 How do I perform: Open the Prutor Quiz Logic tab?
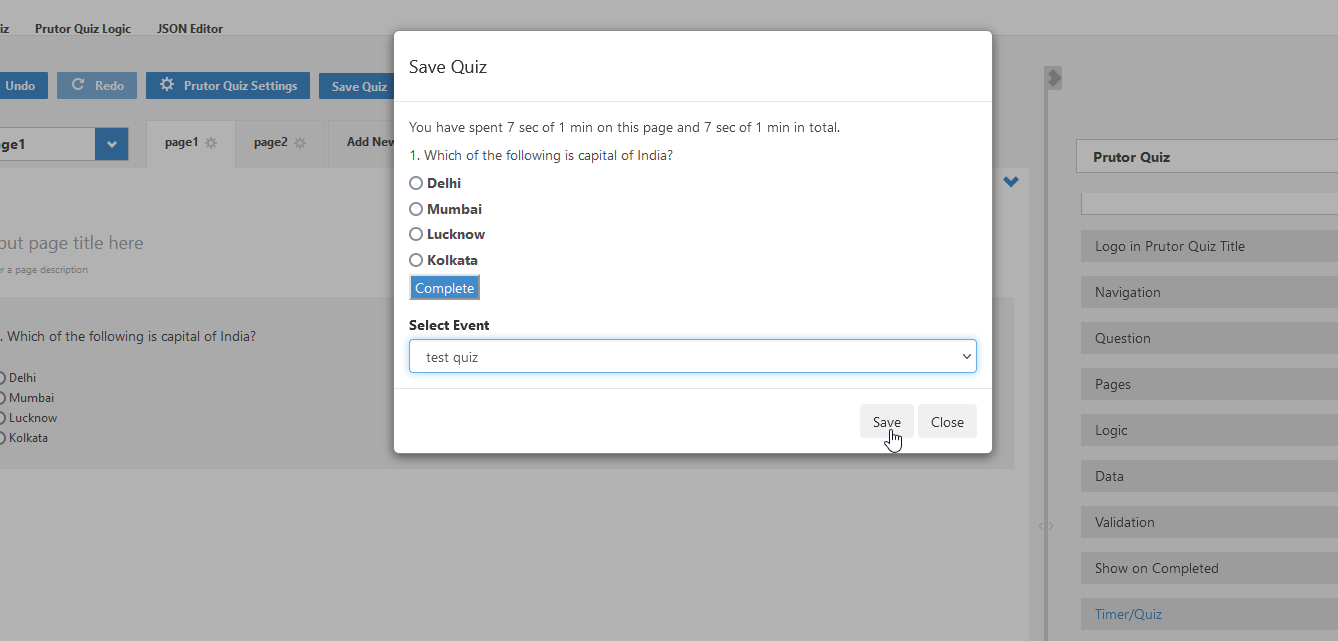[83, 29]
